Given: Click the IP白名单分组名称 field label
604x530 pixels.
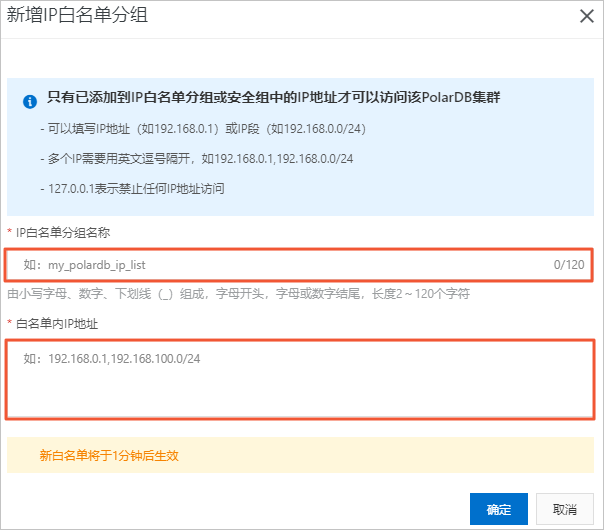Looking at the screenshot, I should 76,232.
